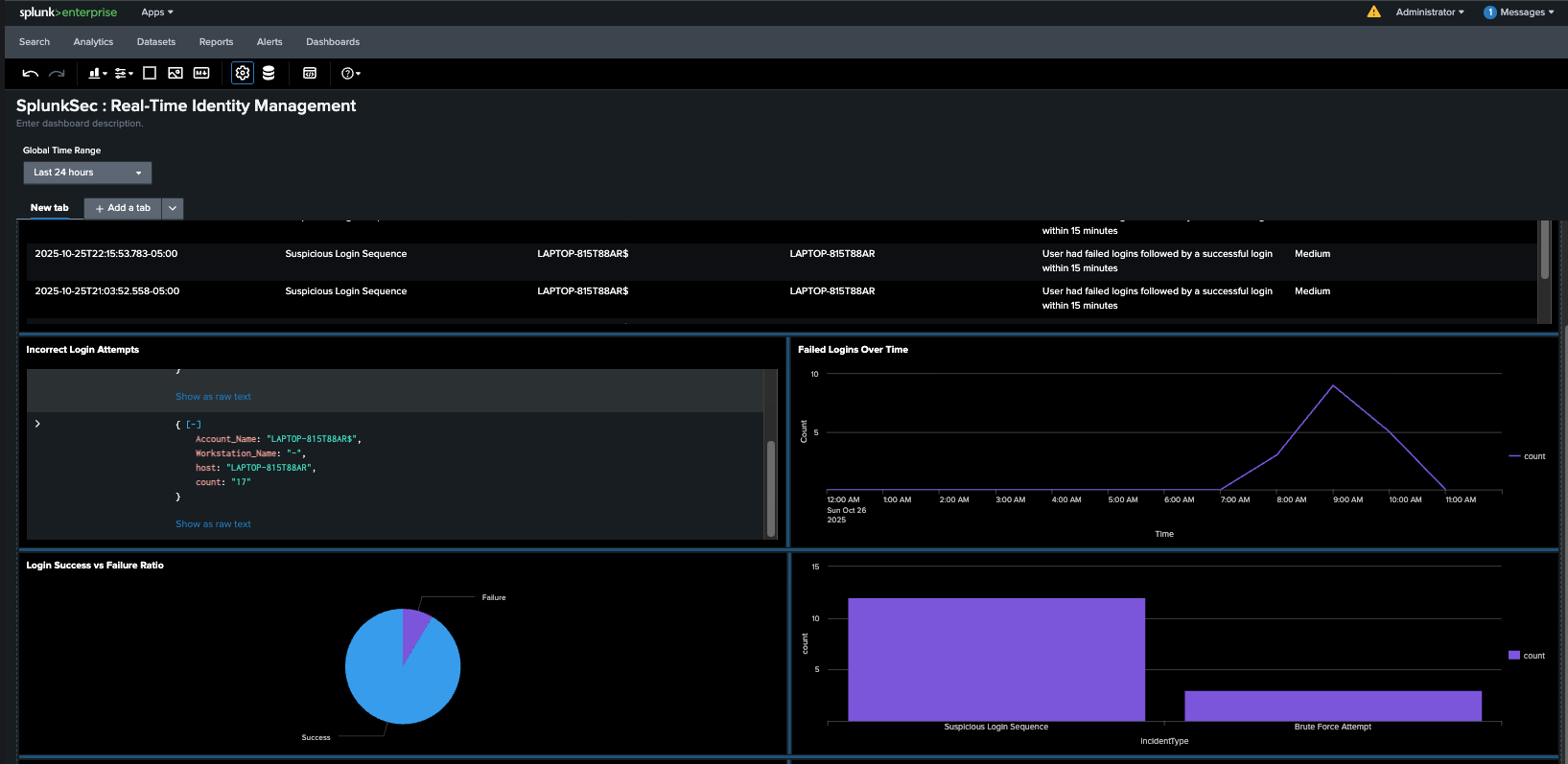Click the yellow warning triangle icon
Viewport: 1568px width, 764px height.
(x=1373, y=12)
